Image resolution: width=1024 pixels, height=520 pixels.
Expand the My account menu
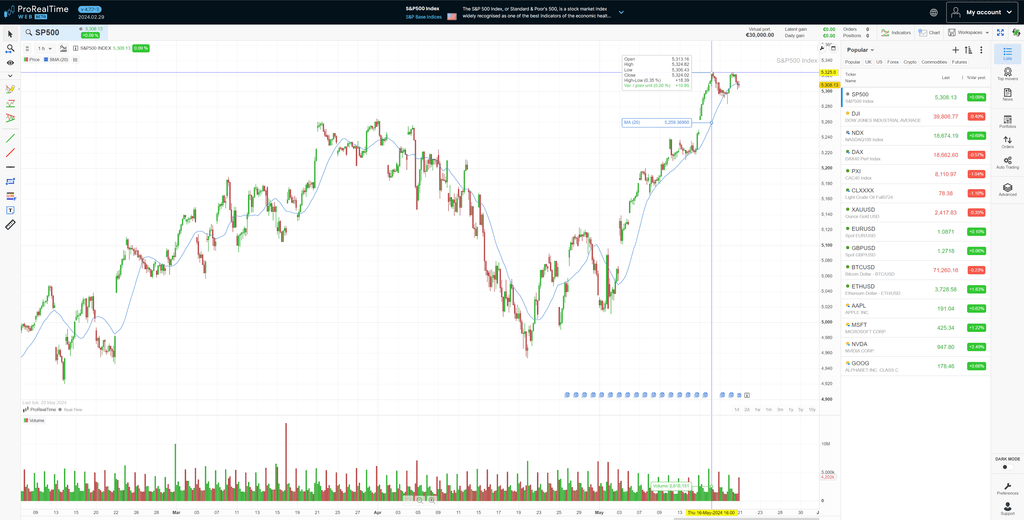point(981,12)
